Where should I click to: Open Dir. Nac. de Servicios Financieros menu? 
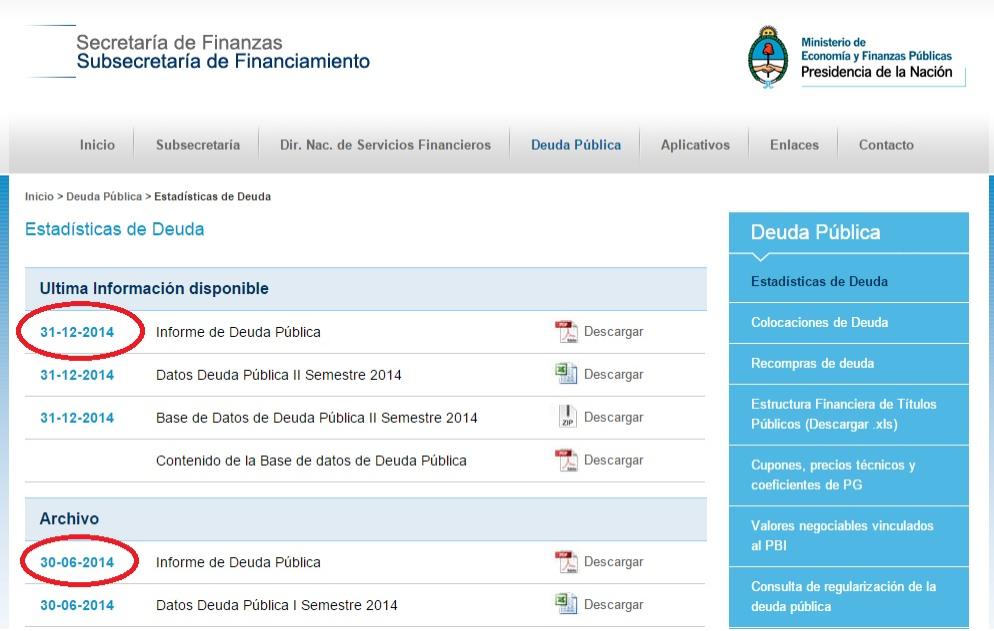coord(385,145)
